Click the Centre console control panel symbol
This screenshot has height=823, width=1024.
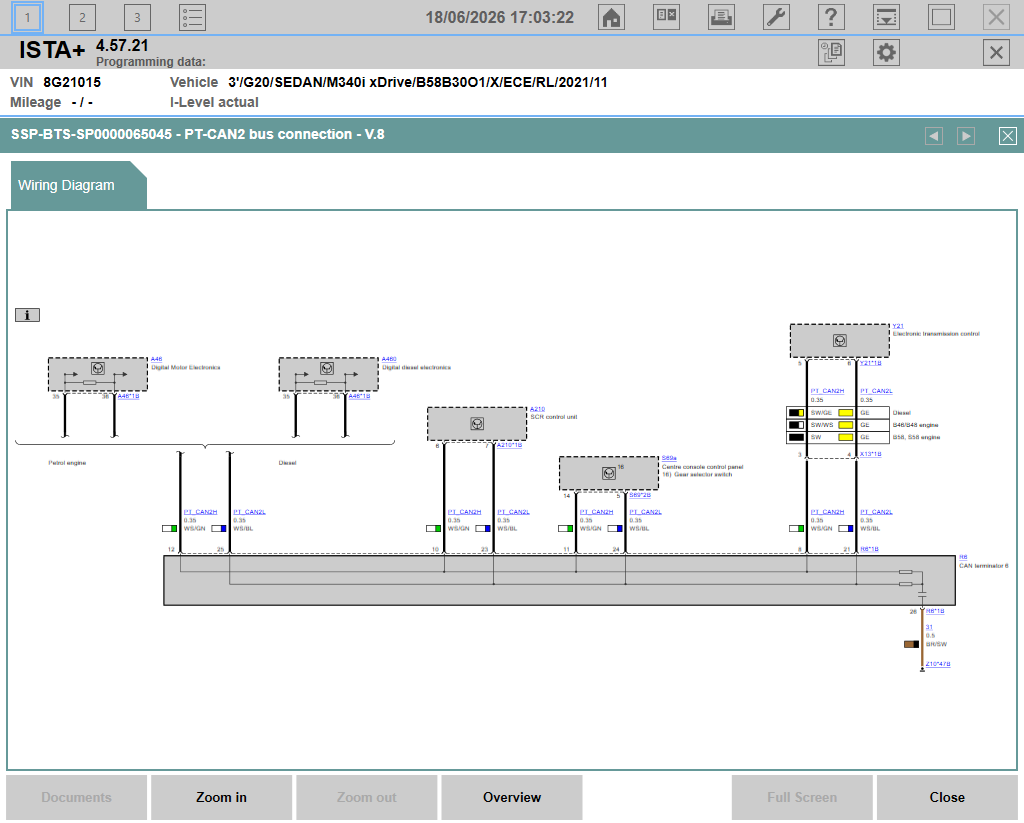[x=609, y=474]
